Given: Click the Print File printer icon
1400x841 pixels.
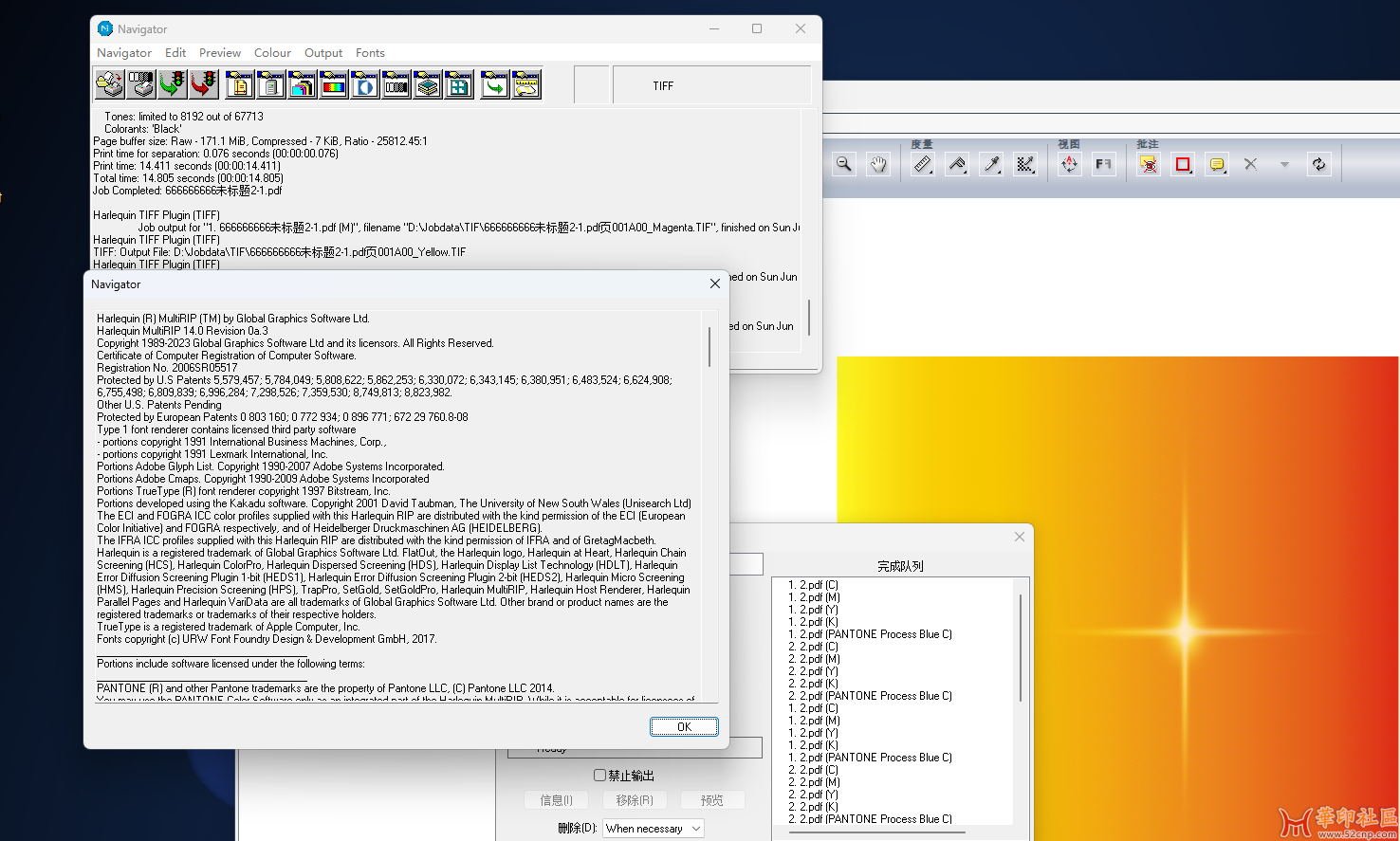Looking at the screenshot, I should coord(110,84).
